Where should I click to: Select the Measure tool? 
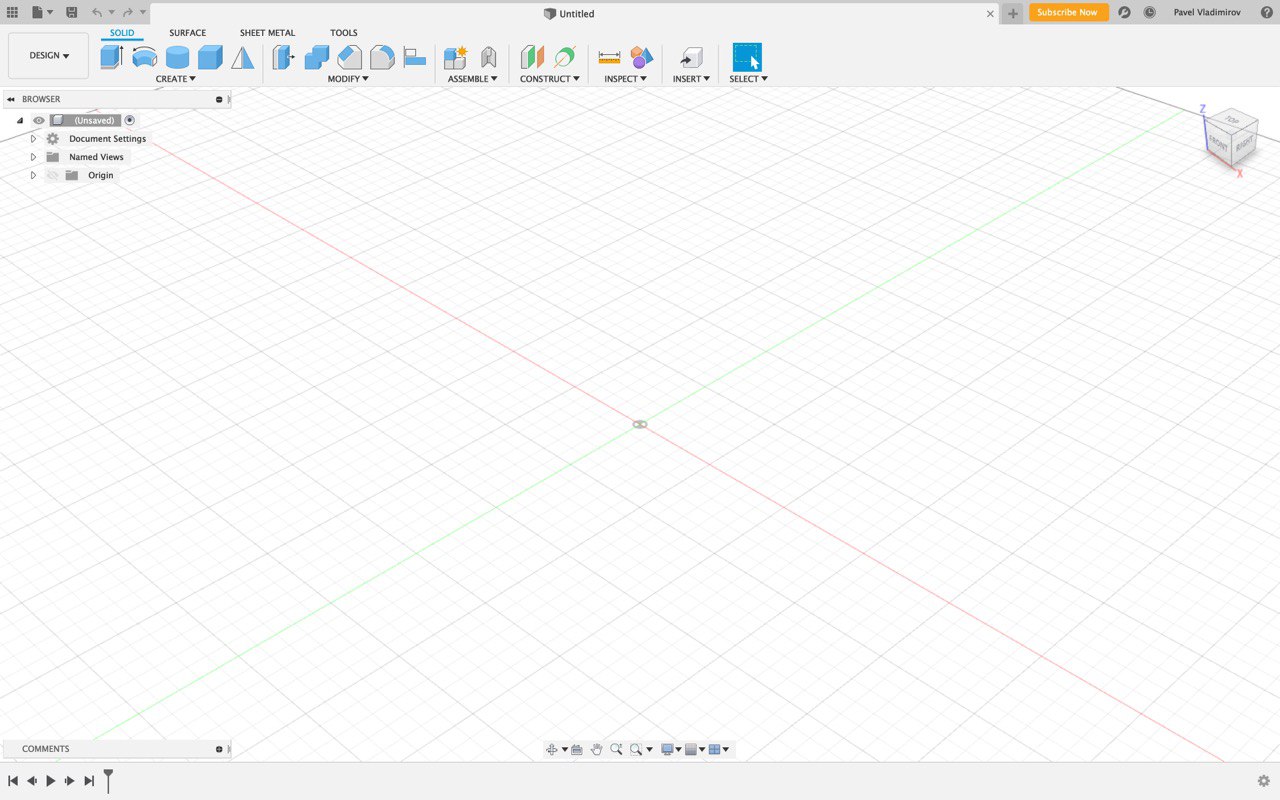coord(609,57)
